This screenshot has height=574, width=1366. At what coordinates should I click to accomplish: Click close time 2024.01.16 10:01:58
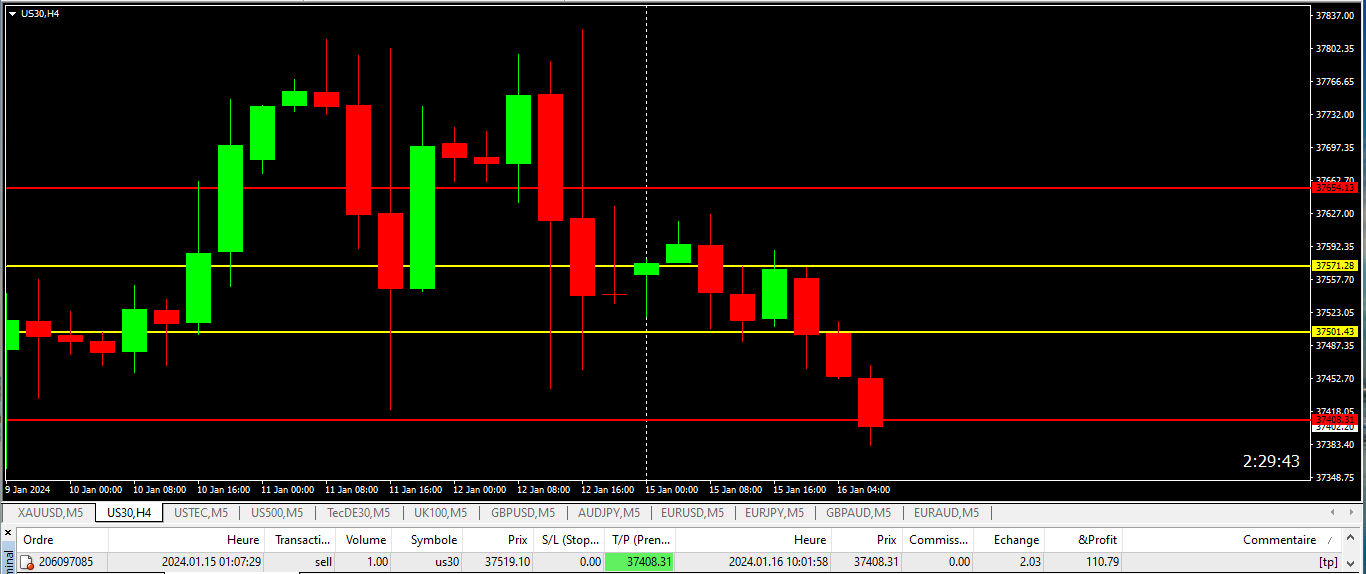tap(778, 562)
